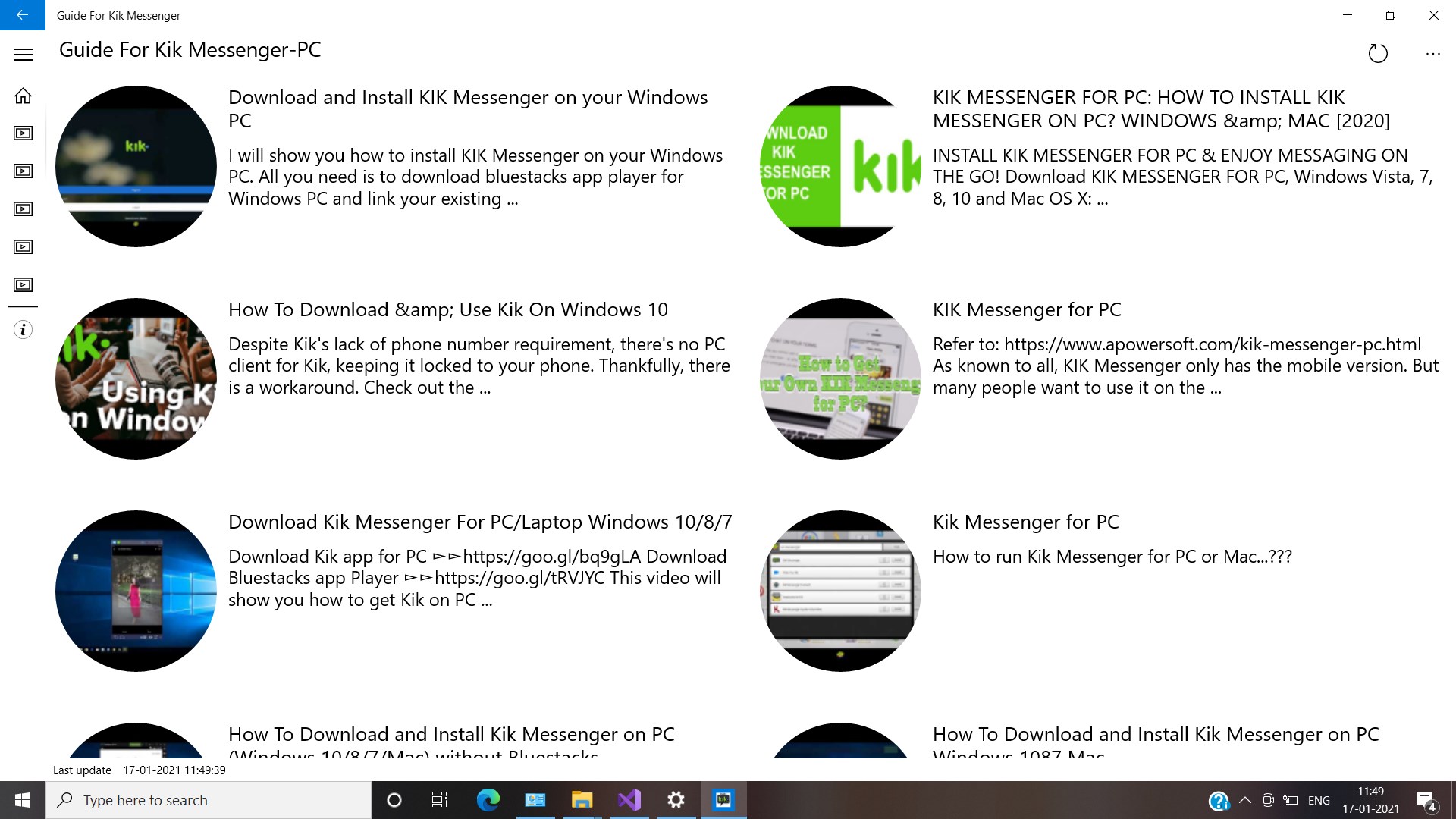The width and height of the screenshot is (1456, 819).
Task: Open 'Download Kik Messenger For PC/Laptop' entry
Action: (x=479, y=522)
